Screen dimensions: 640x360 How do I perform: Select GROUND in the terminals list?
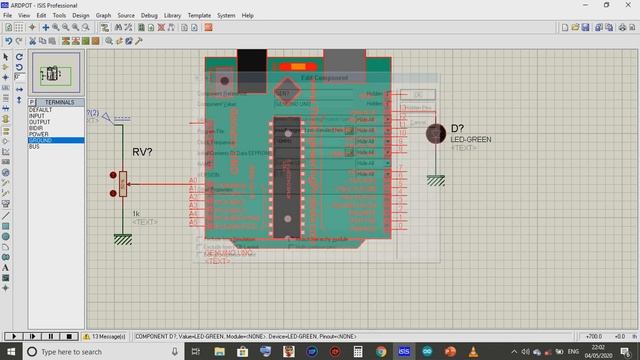pyautogui.click(x=56, y=140)
